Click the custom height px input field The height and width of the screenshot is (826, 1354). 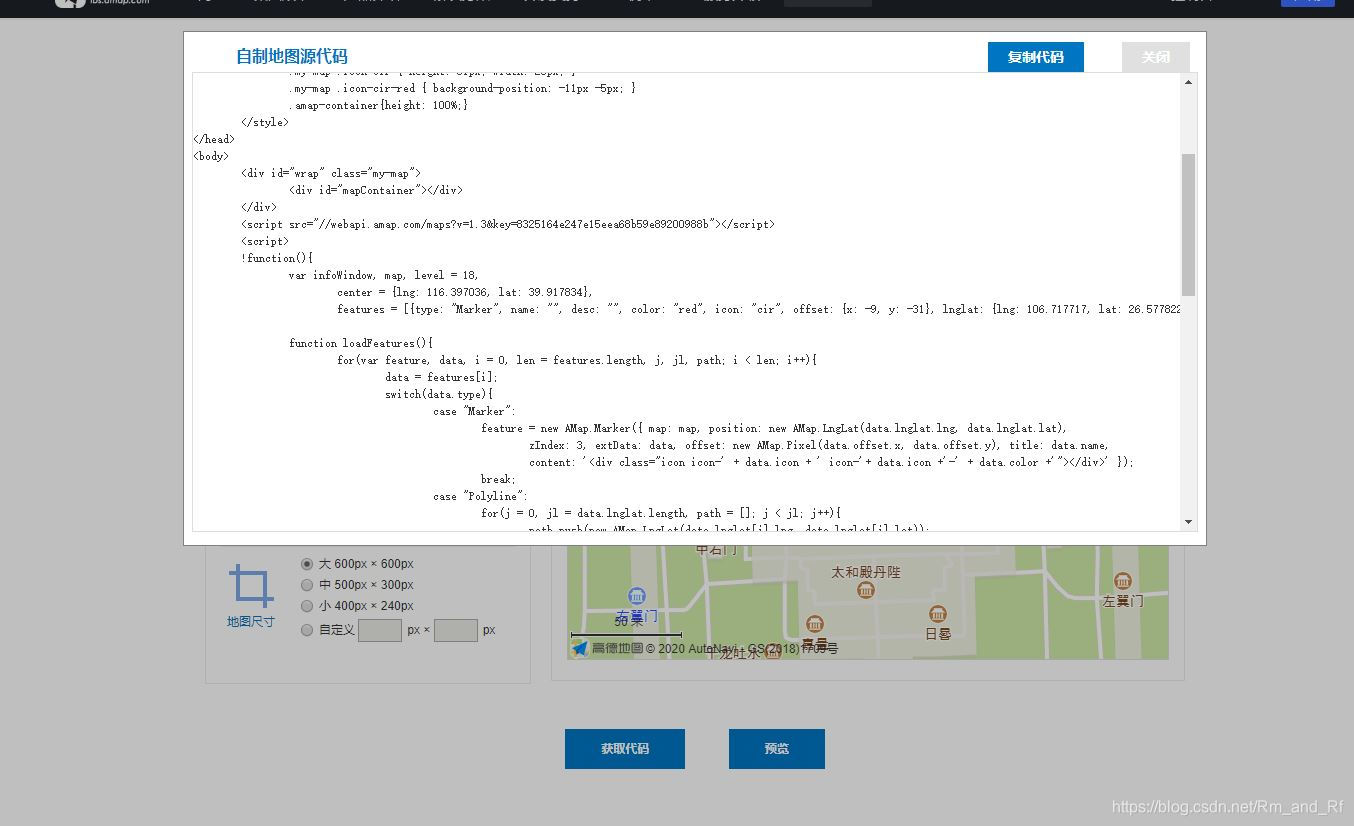pos(456,630)
